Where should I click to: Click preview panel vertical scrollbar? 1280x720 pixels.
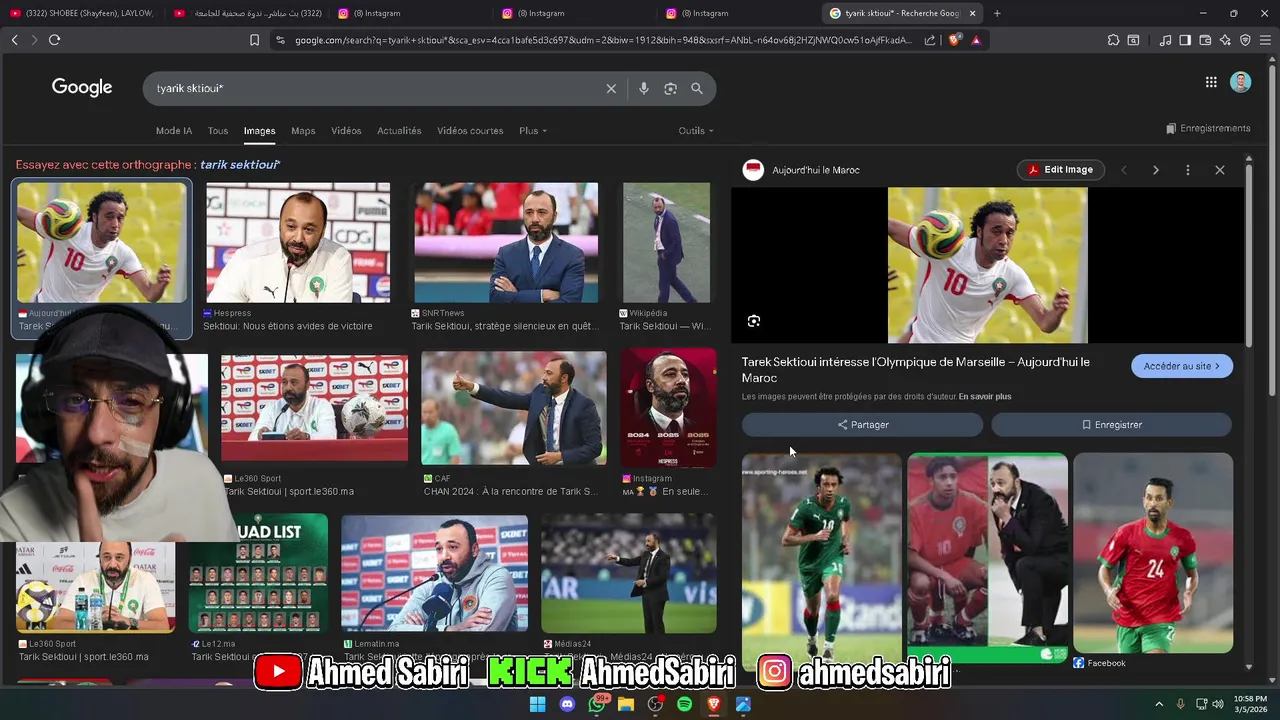(1248, 255)
